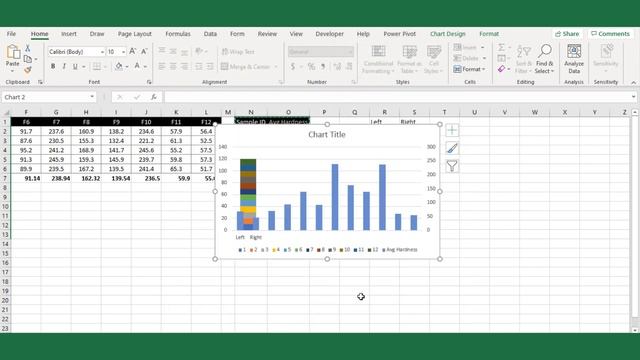The image size is (640, 360).
Task: Click scroll-down arrow of vertical scrollbar
Action: [x=635, y=329]
